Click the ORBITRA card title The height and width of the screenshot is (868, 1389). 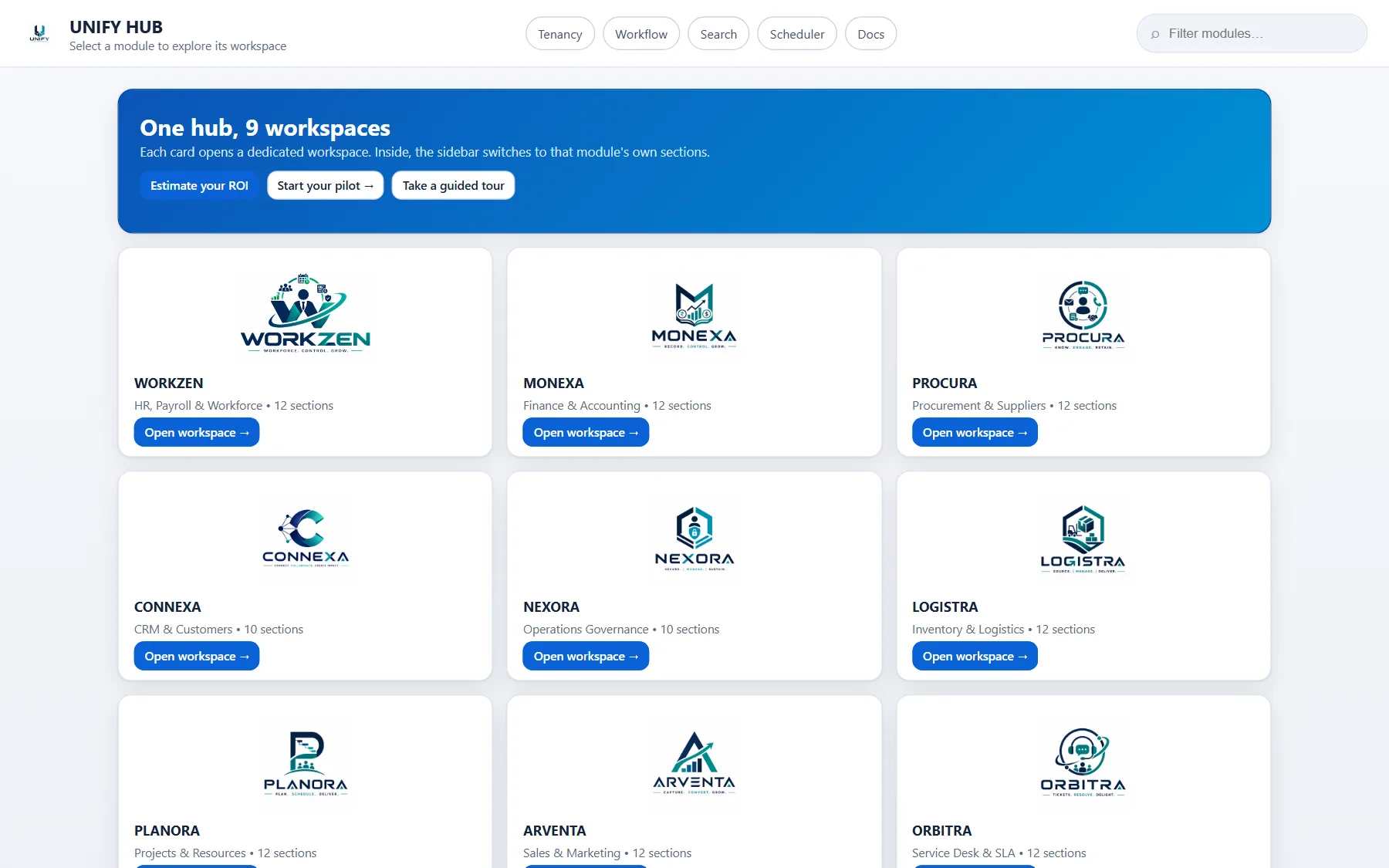coord(942,831)
